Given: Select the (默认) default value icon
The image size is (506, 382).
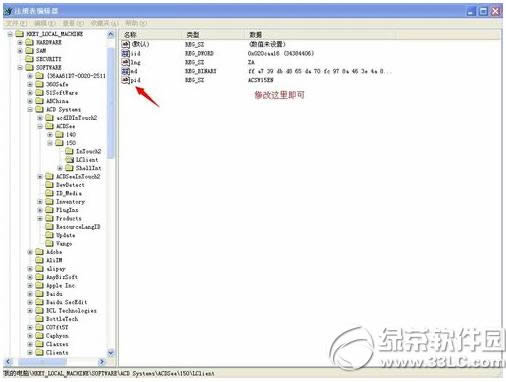Looking at the screenshot, I should pyautogui.click(x=126, y=44).
